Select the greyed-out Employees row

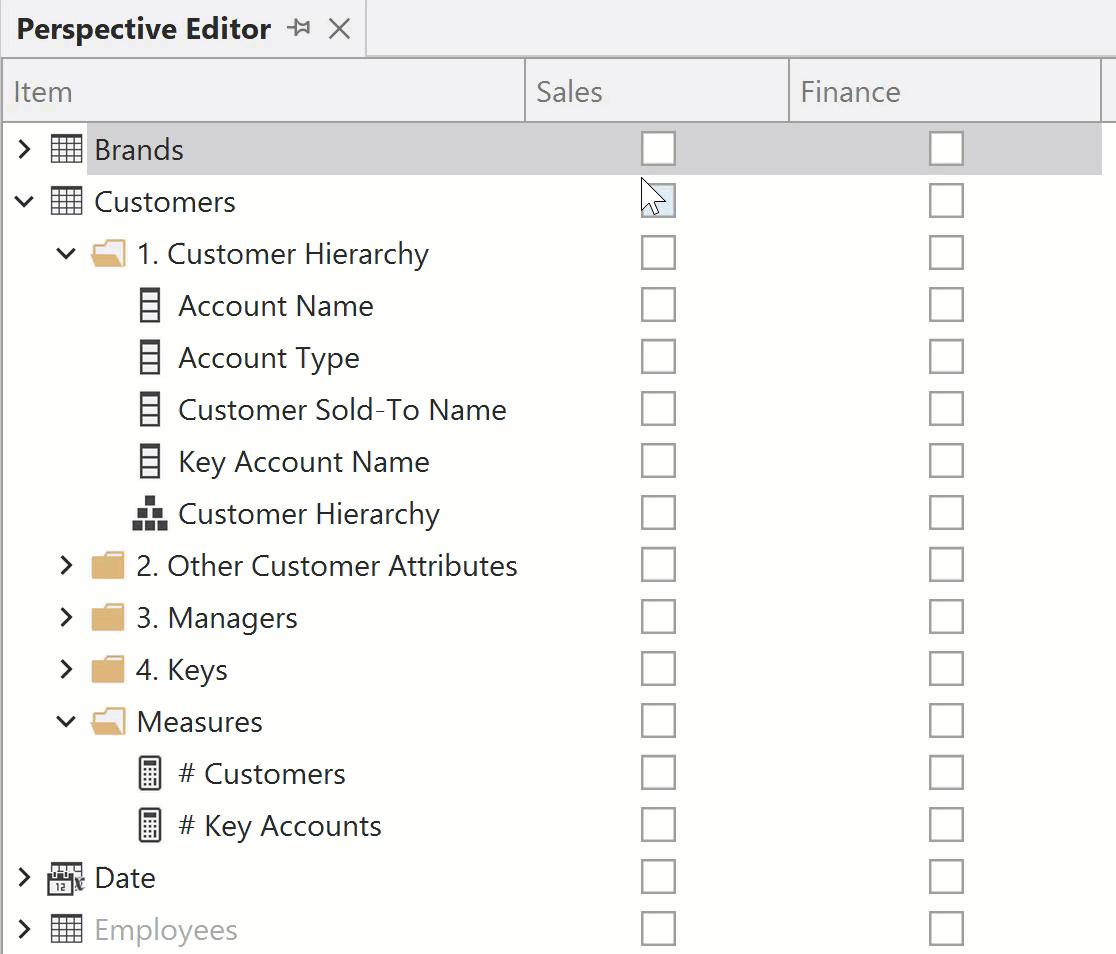pyautogui.click(x=165, y=929)
